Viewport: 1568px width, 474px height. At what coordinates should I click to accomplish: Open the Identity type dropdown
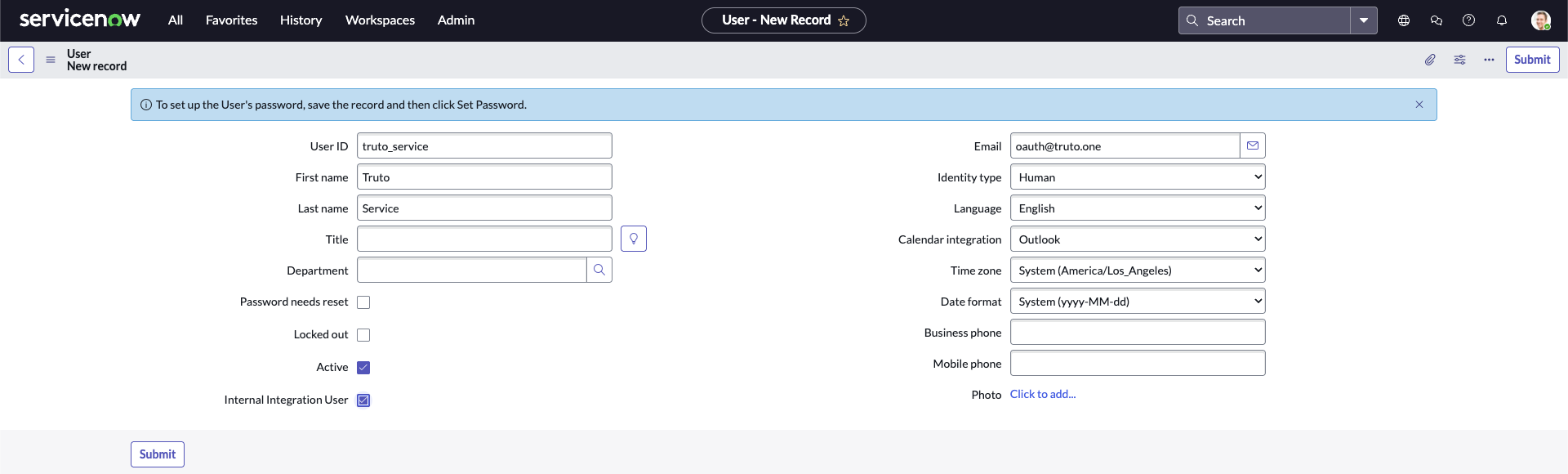(x=1138, y=177)
